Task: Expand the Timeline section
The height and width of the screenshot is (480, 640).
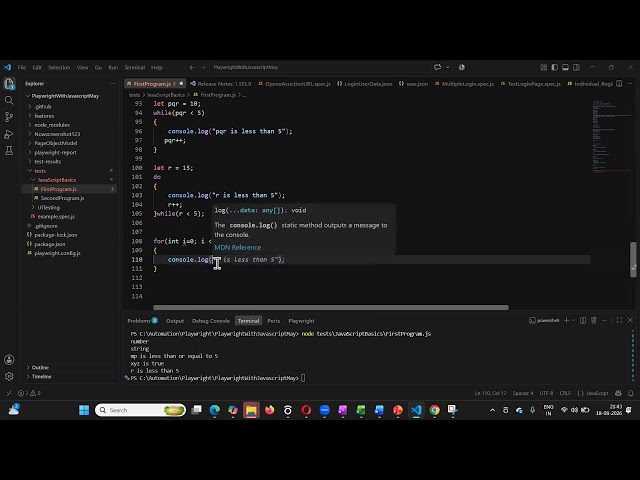Action: point(41,376)
